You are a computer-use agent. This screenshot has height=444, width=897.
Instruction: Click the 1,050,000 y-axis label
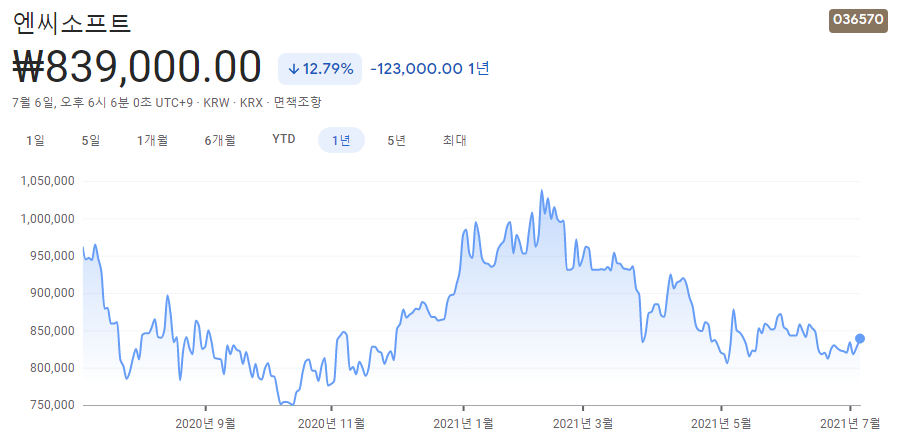click(47, 181)
